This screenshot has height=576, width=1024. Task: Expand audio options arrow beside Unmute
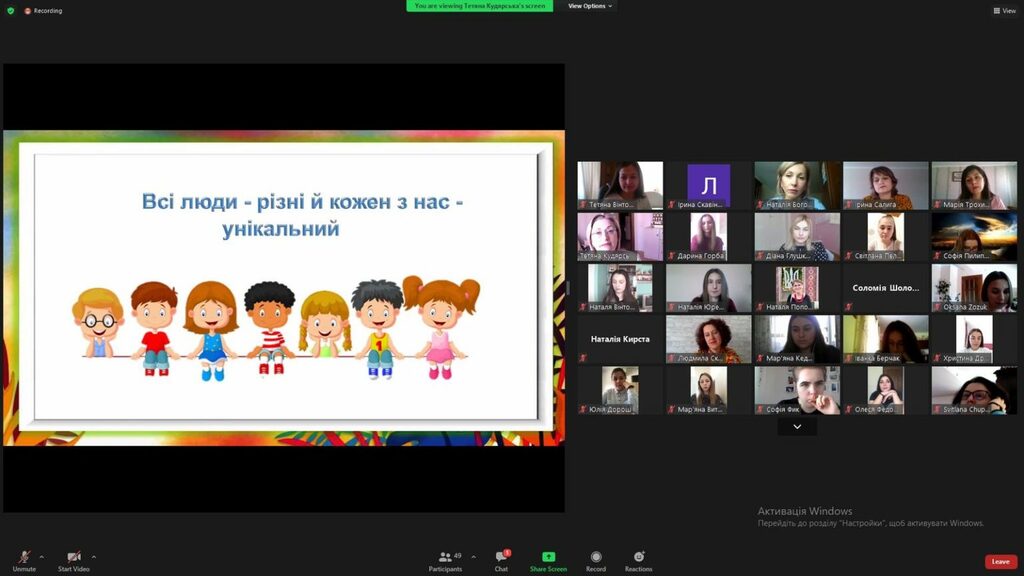[x=42, y=557]
